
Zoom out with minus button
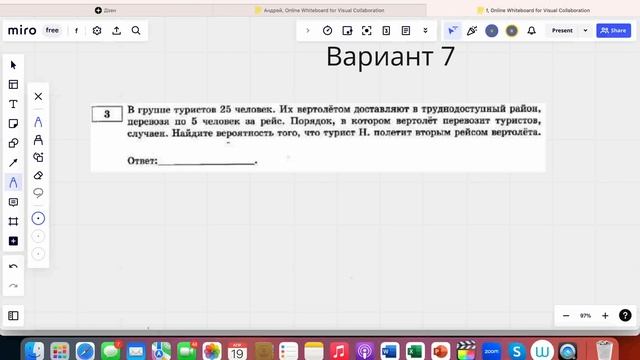pos(566,316)
